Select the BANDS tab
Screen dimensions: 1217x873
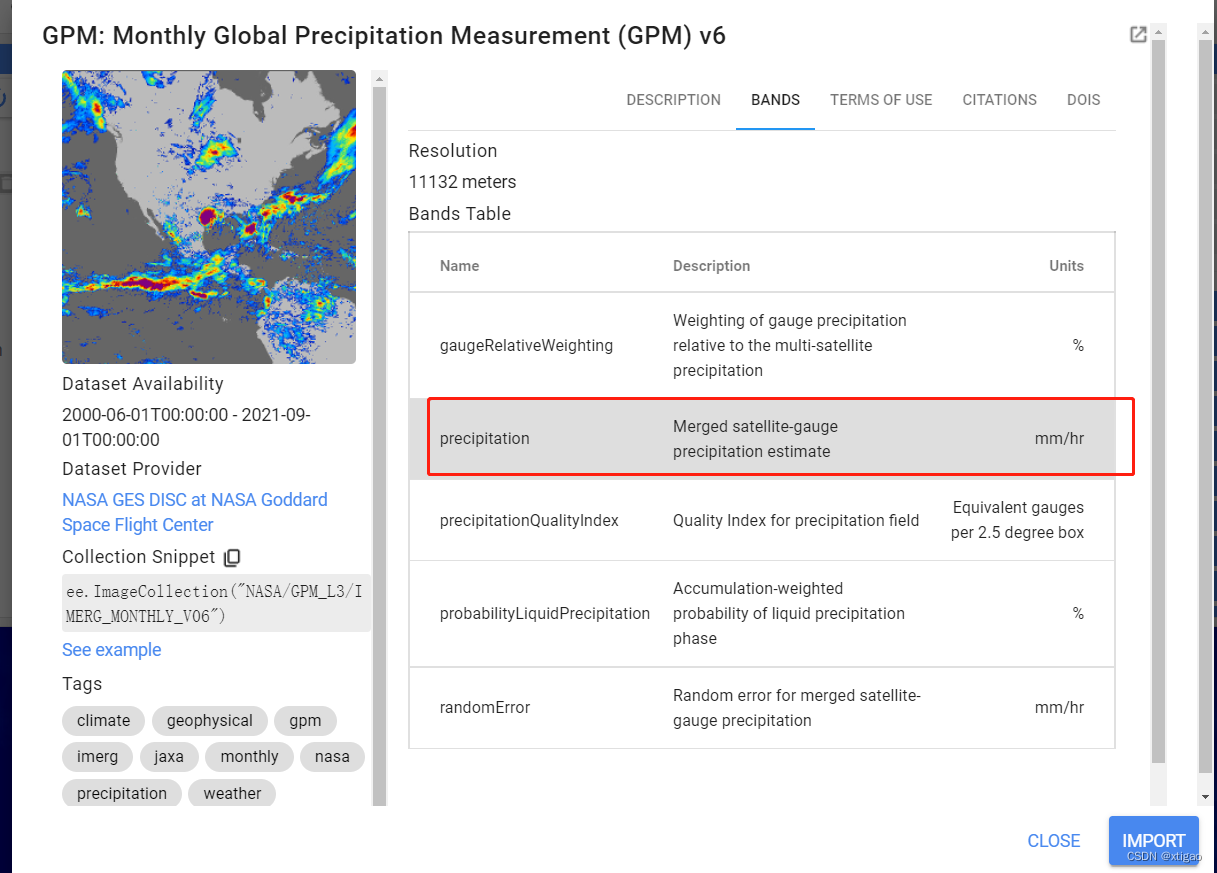click(x=775, y=100)
